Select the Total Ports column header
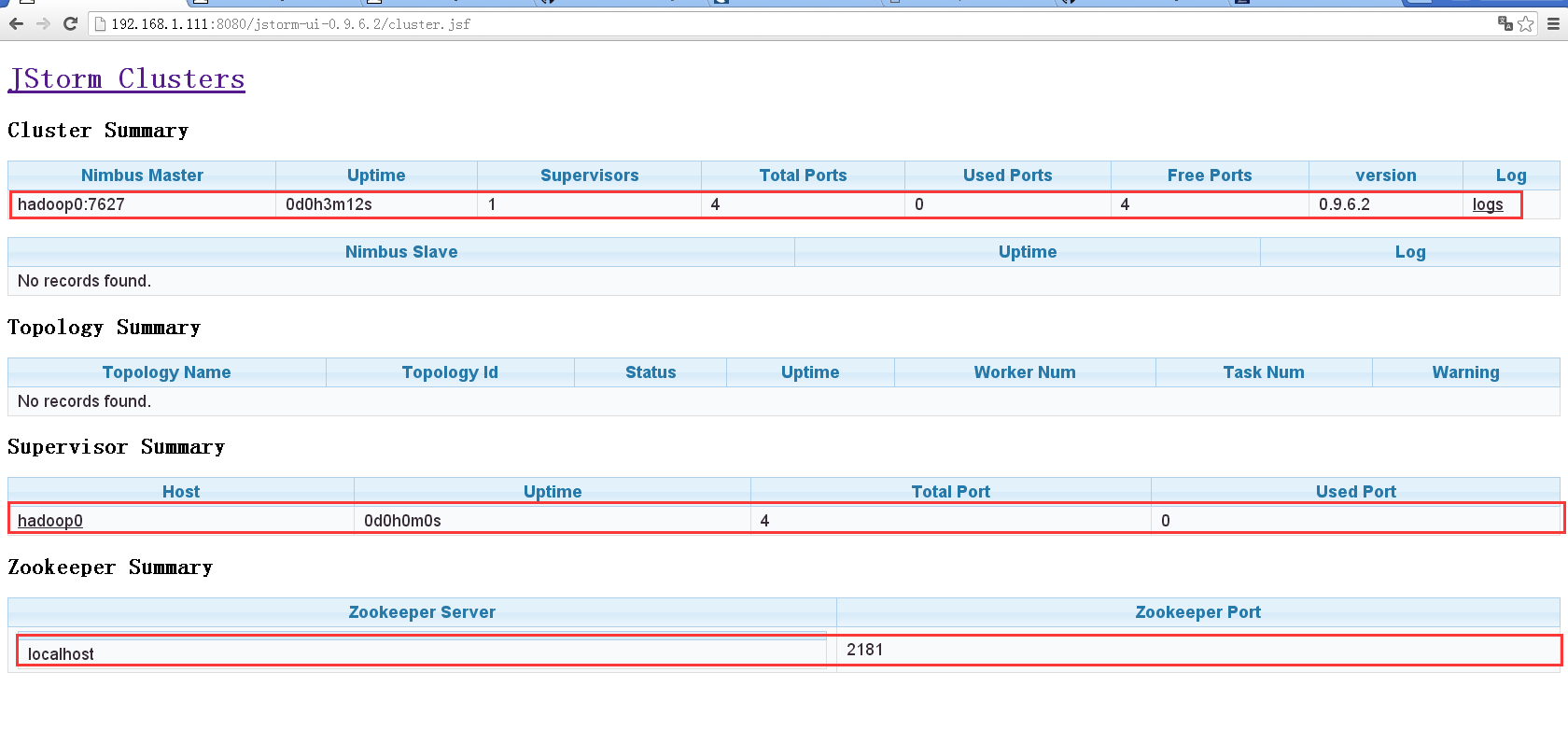 pos(803,175)
